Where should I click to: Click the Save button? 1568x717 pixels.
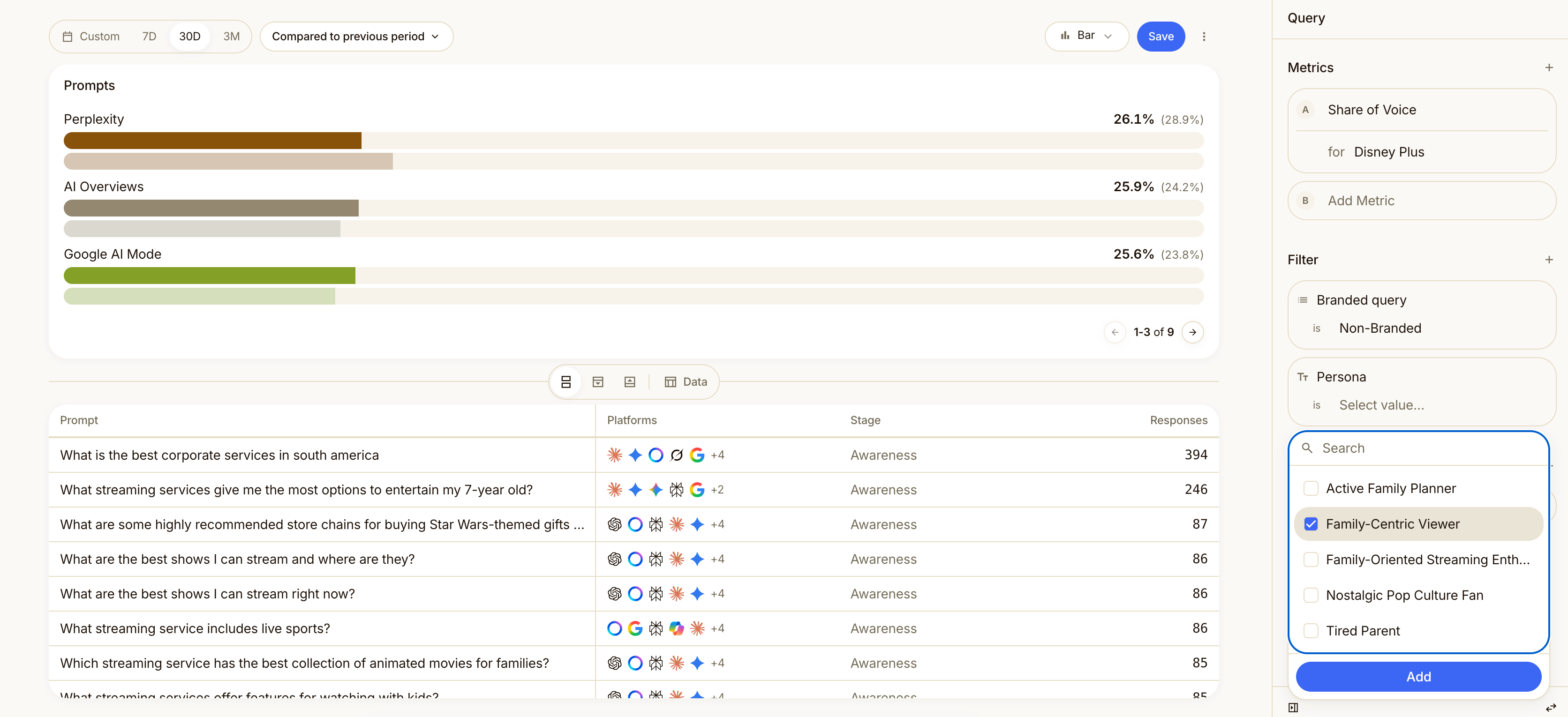click(x=1160, y=37)
